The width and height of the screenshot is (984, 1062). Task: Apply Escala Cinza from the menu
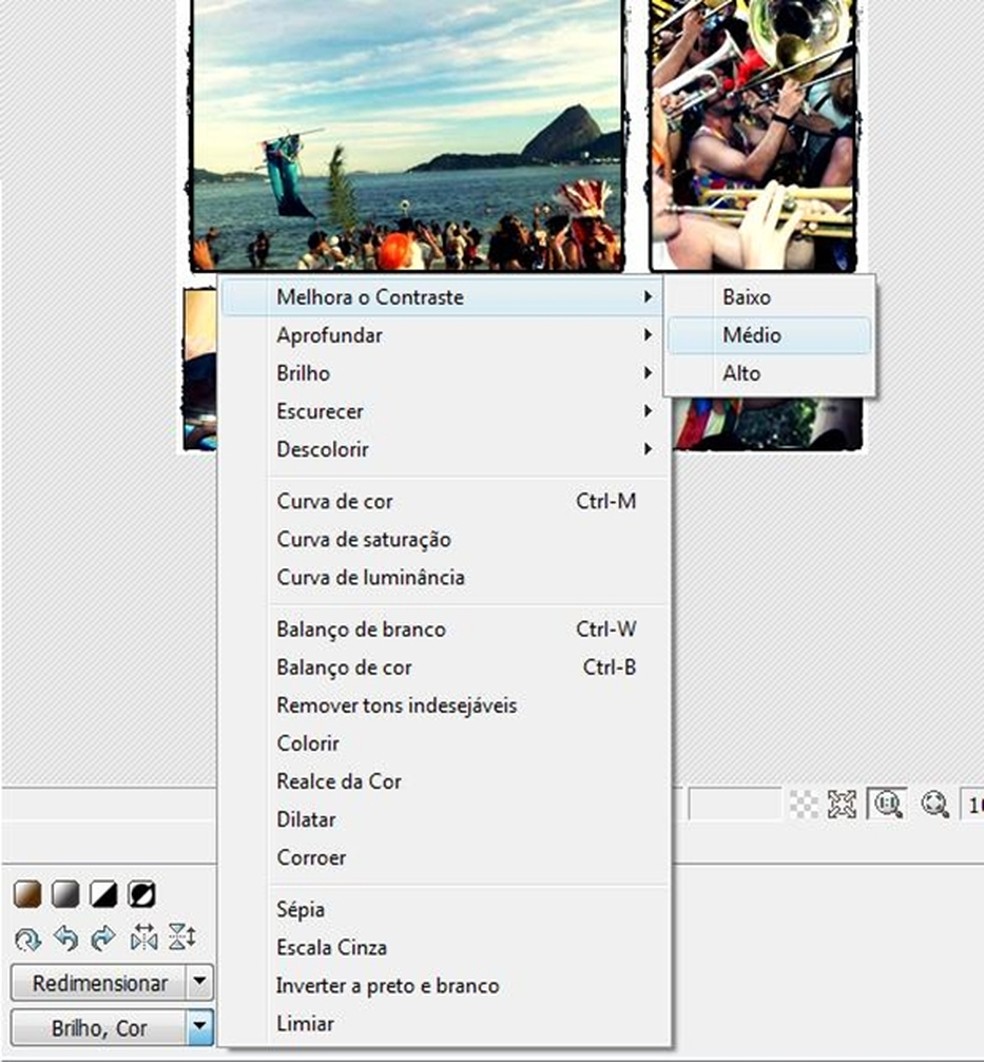444,947
